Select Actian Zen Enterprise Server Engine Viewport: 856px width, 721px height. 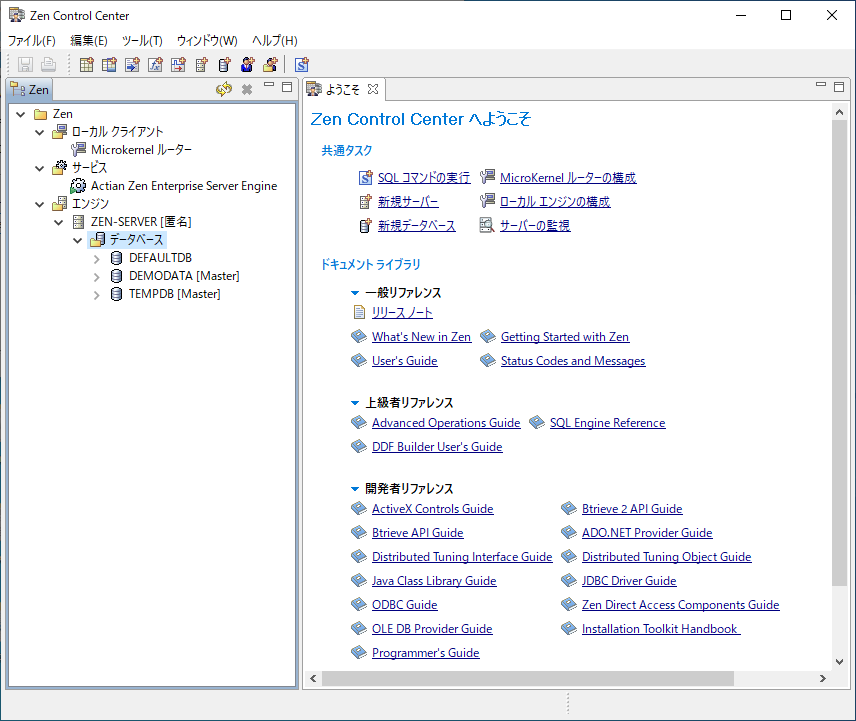point(184,186)
